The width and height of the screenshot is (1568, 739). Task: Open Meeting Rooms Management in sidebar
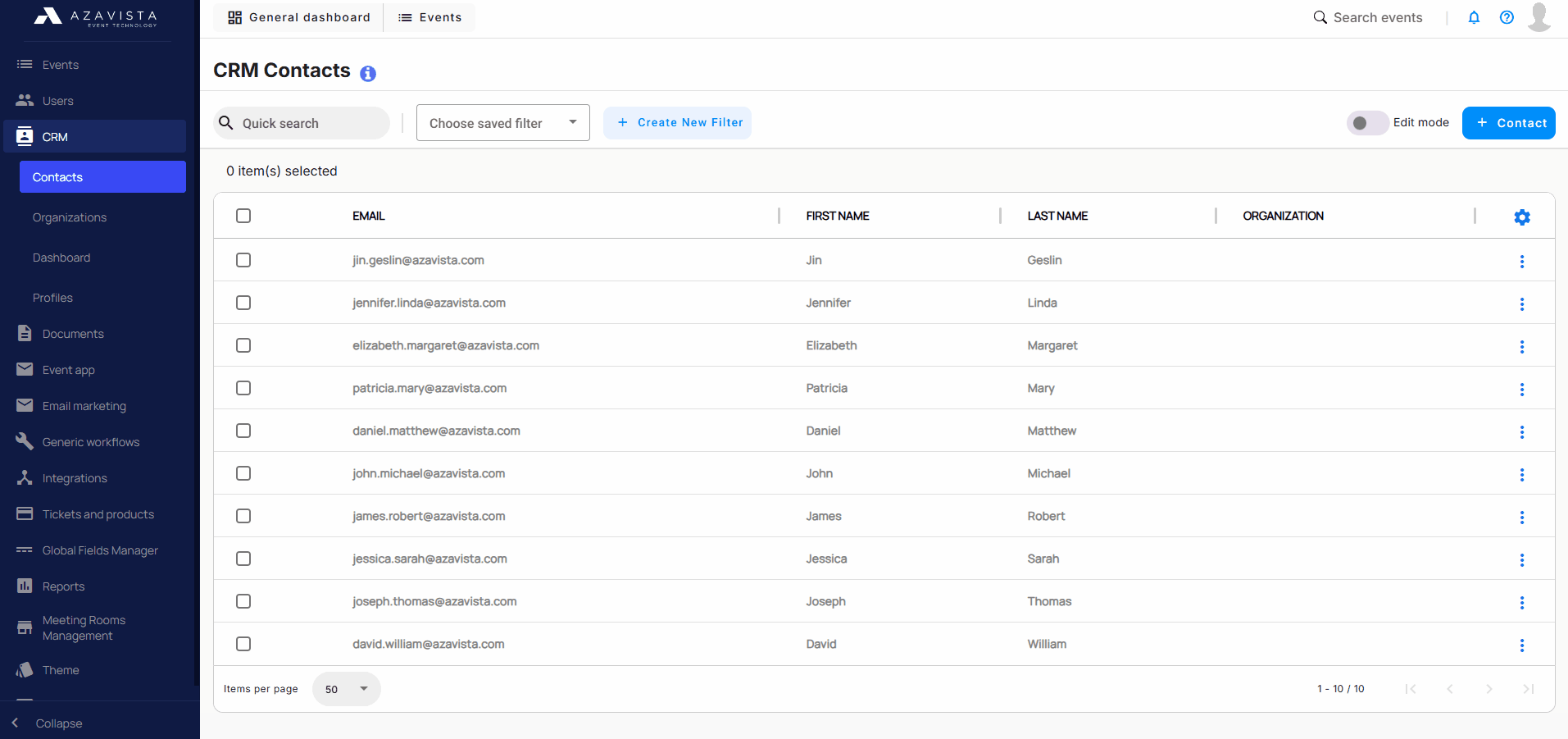pos(94,628)
